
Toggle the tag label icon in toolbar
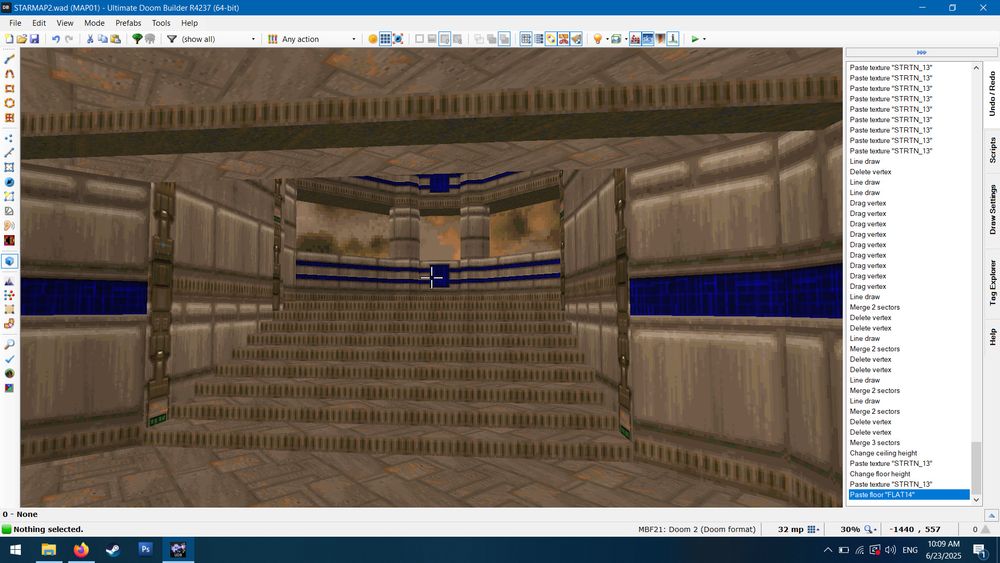pos(550,39)
